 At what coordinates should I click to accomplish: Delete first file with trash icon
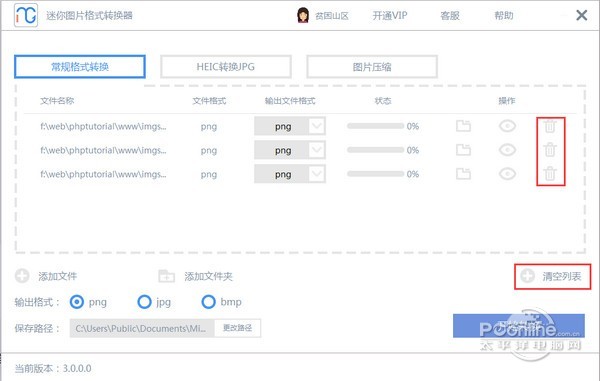550,126
